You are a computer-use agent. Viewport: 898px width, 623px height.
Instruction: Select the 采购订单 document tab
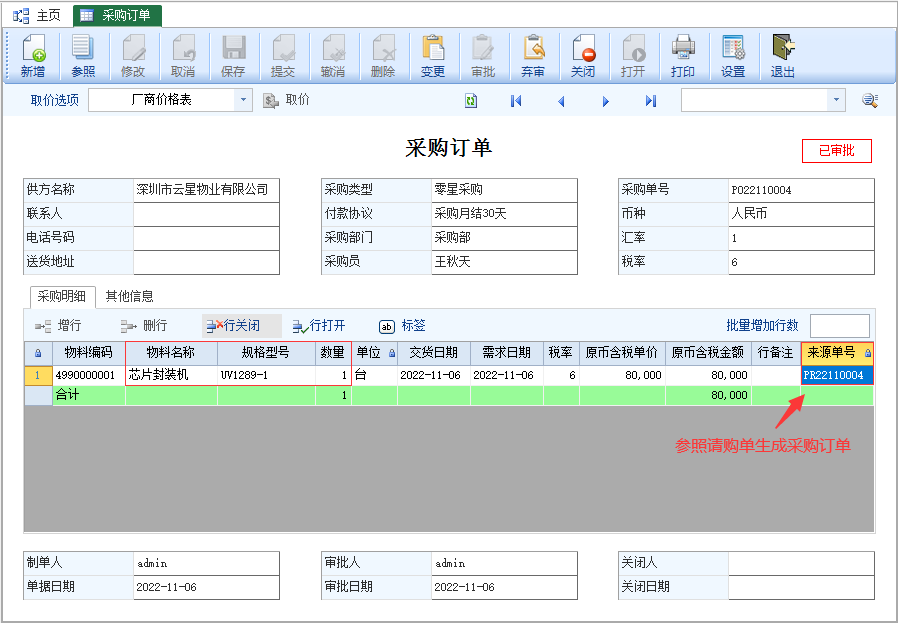[117, 15]
